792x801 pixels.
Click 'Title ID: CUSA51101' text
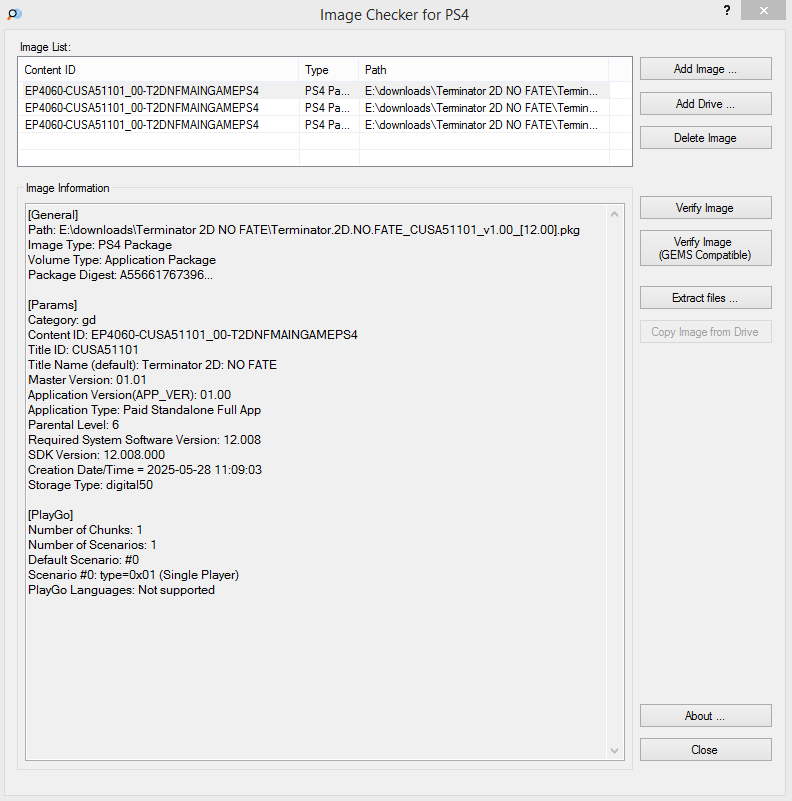83,350
